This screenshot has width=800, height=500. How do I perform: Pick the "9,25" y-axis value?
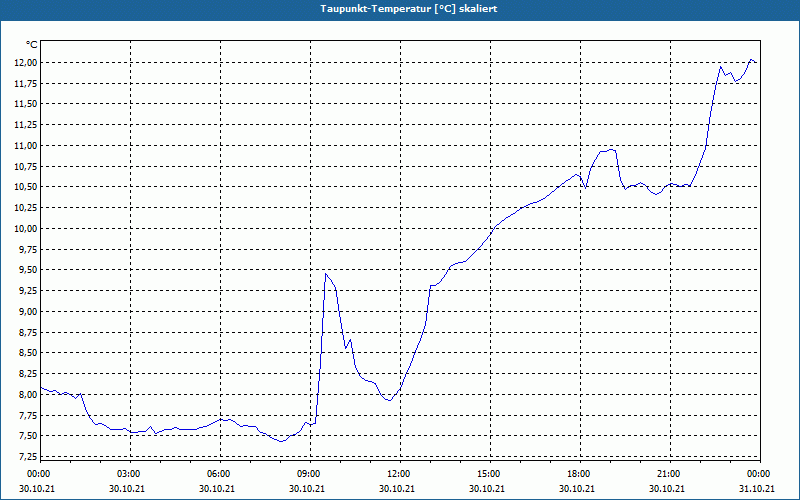coord(29,291)
